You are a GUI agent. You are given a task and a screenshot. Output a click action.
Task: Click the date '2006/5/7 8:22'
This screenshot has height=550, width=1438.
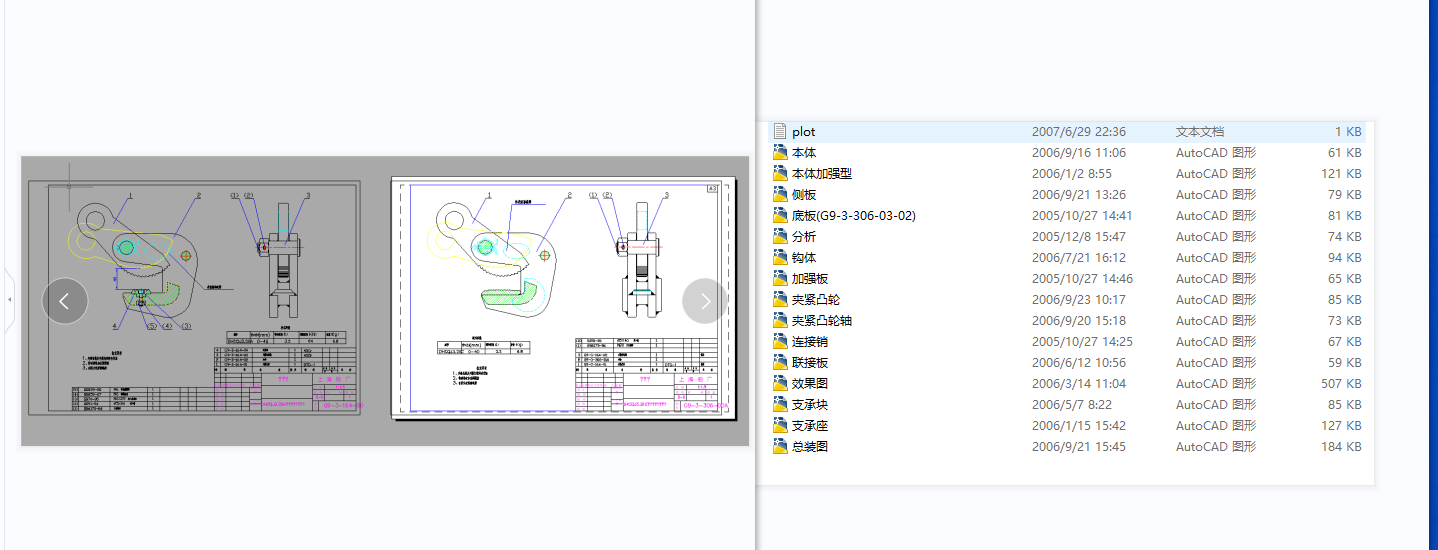point(1072,405)
